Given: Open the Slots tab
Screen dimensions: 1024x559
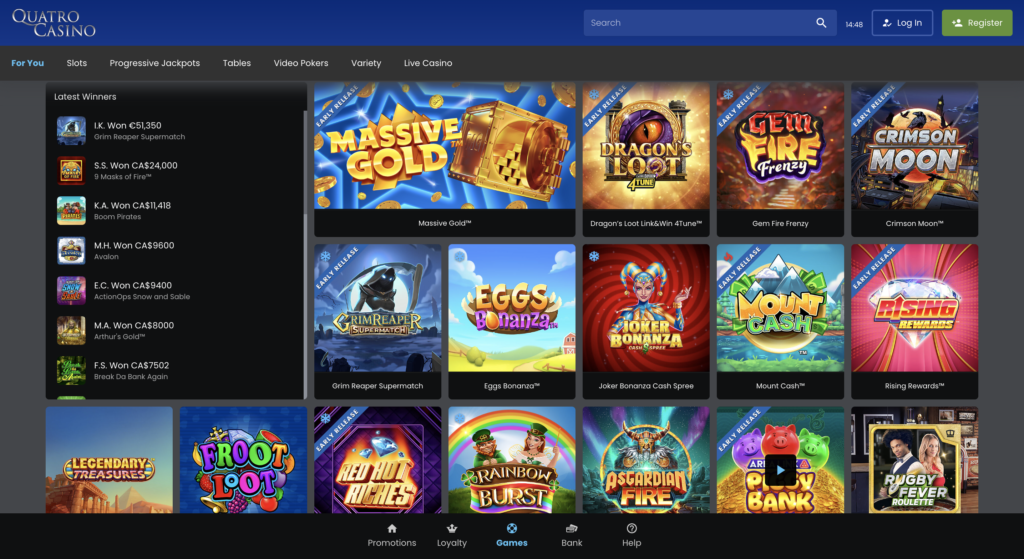Looking at the screenshot, I should click(x=76, y=63).
